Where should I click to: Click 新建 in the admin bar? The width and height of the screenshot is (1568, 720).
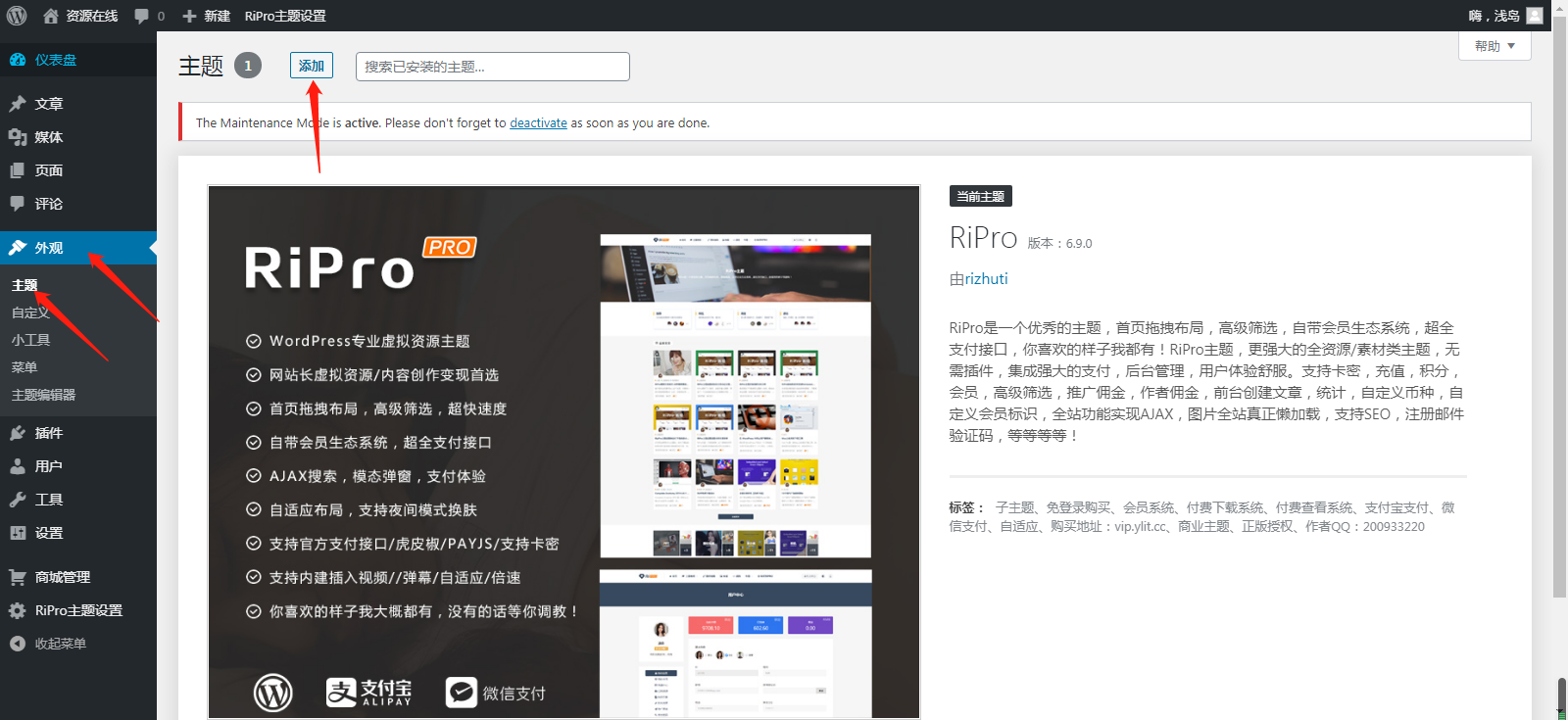click(x=217, y=16)
